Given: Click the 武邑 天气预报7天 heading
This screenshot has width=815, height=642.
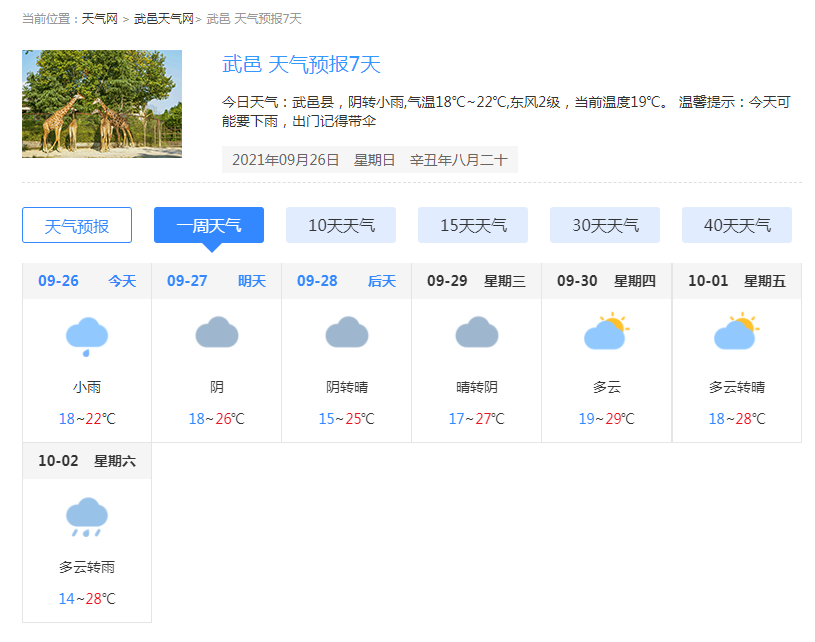Looking at the screenshot, I should pos(301,65).
